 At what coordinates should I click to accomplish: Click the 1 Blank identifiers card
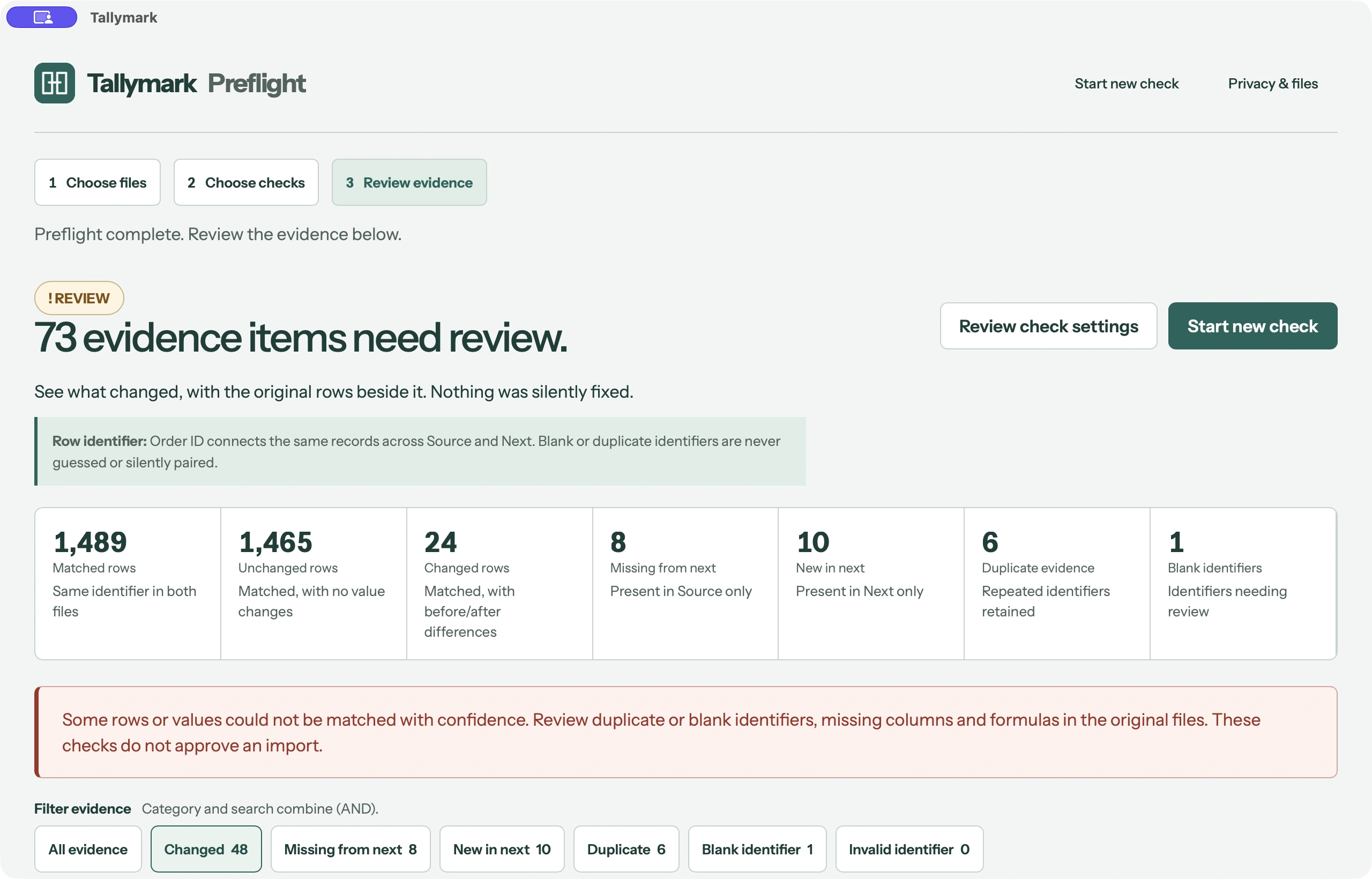pos(1243,583)
